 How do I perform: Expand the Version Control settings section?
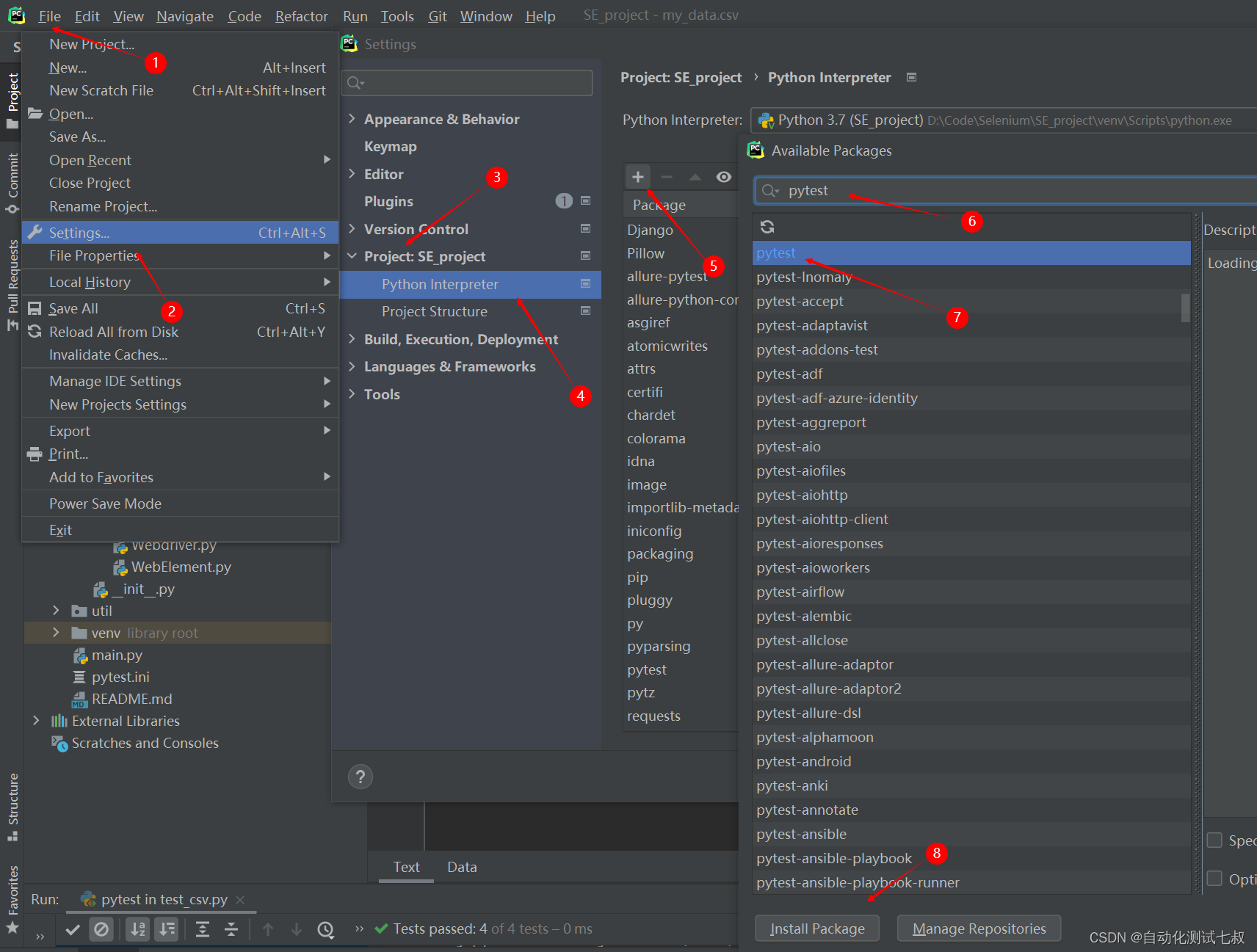[x=352, y=228]
